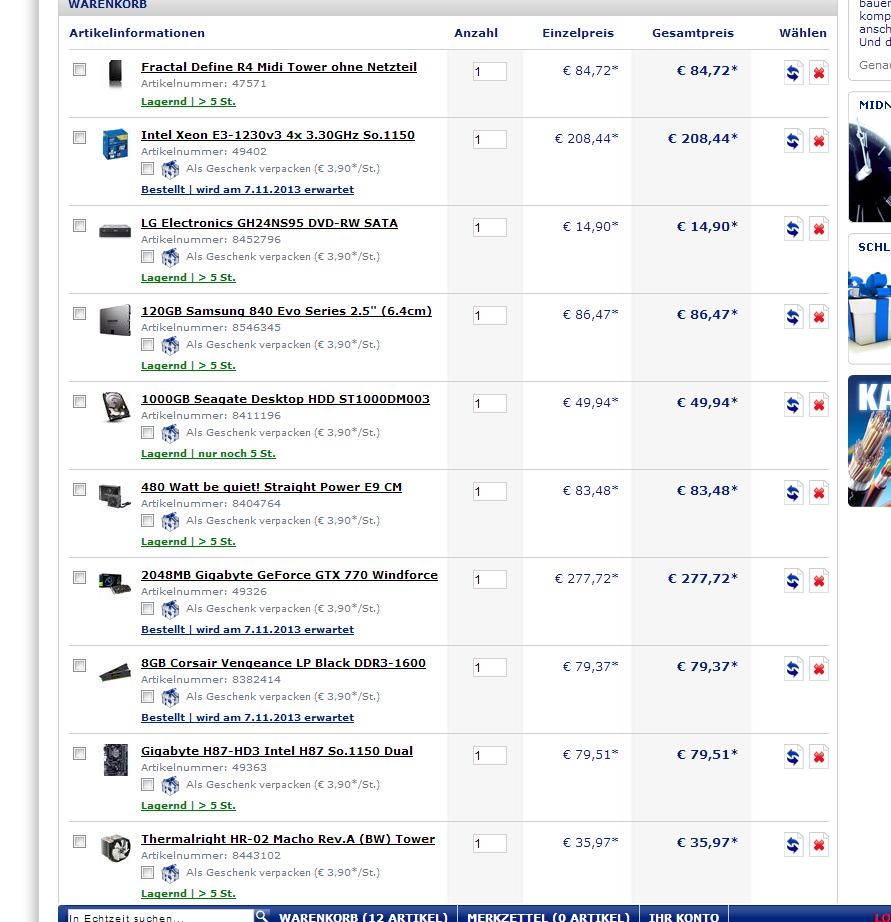This screenshot has width=891, height=922.
Task: Click the 'Einzelpreis' column header
Action: coord(578,33)
